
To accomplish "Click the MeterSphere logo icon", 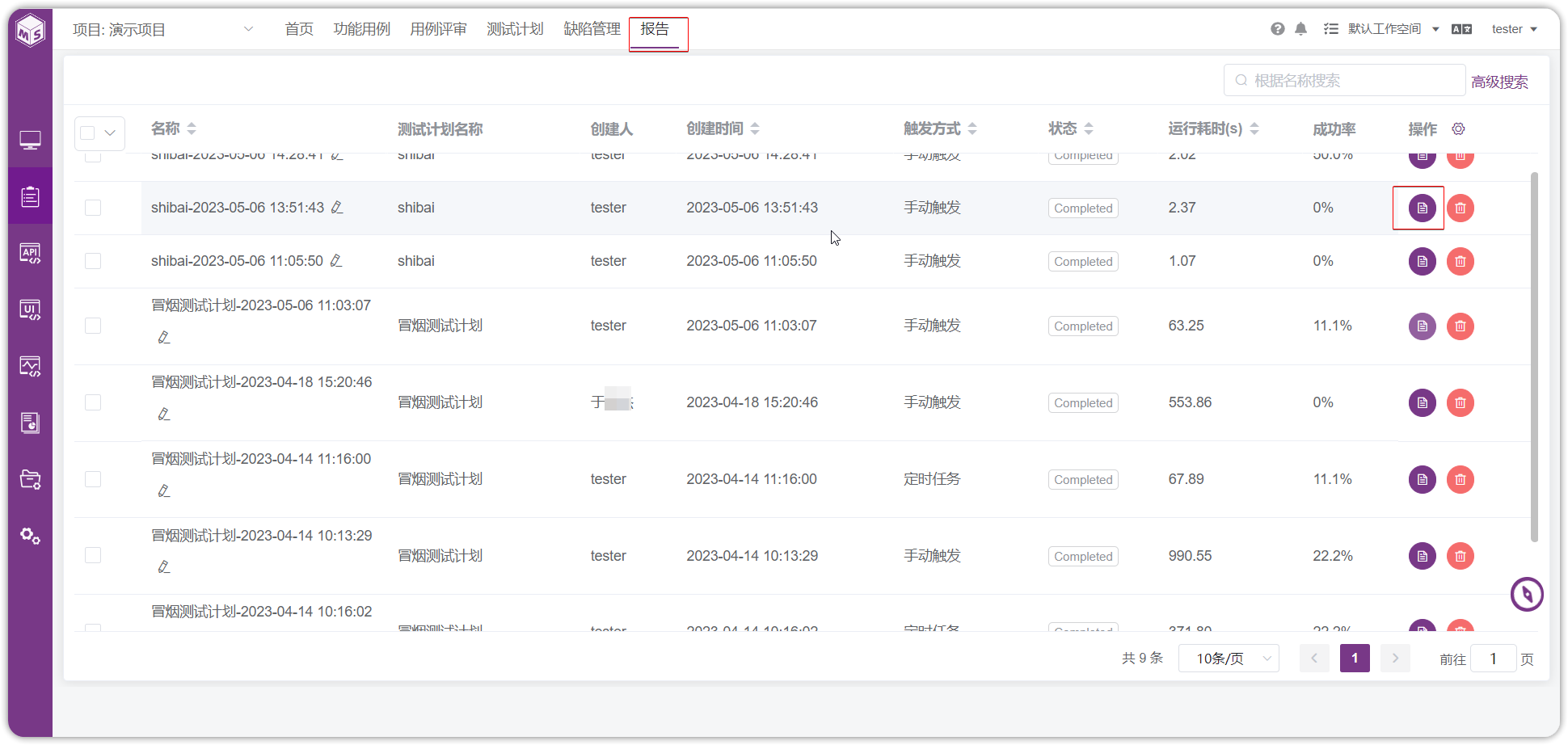I will pyautogui.click(x=31, y=32).
